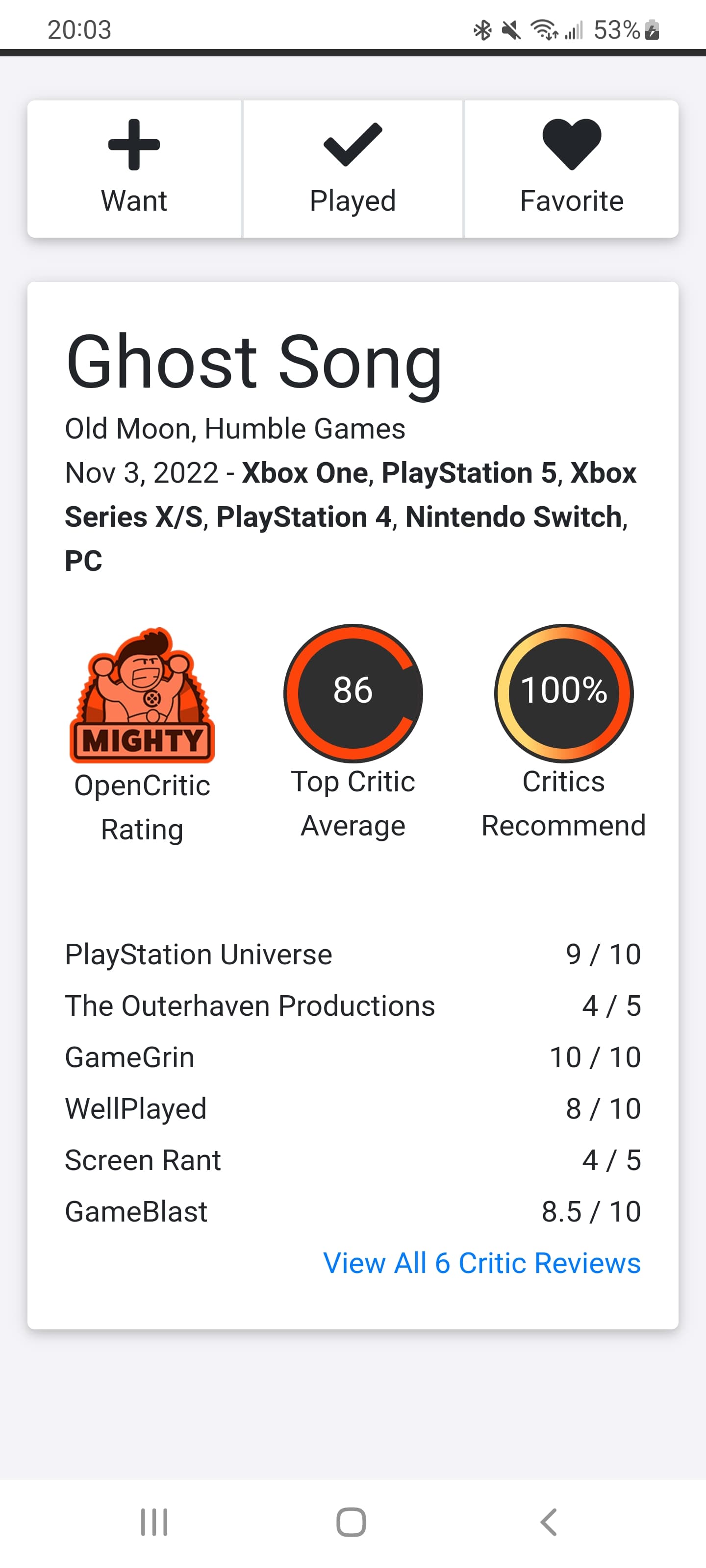Tap the battery indicator in status bar
Screen dimensions: 706x1568
[x=652, y=30]
